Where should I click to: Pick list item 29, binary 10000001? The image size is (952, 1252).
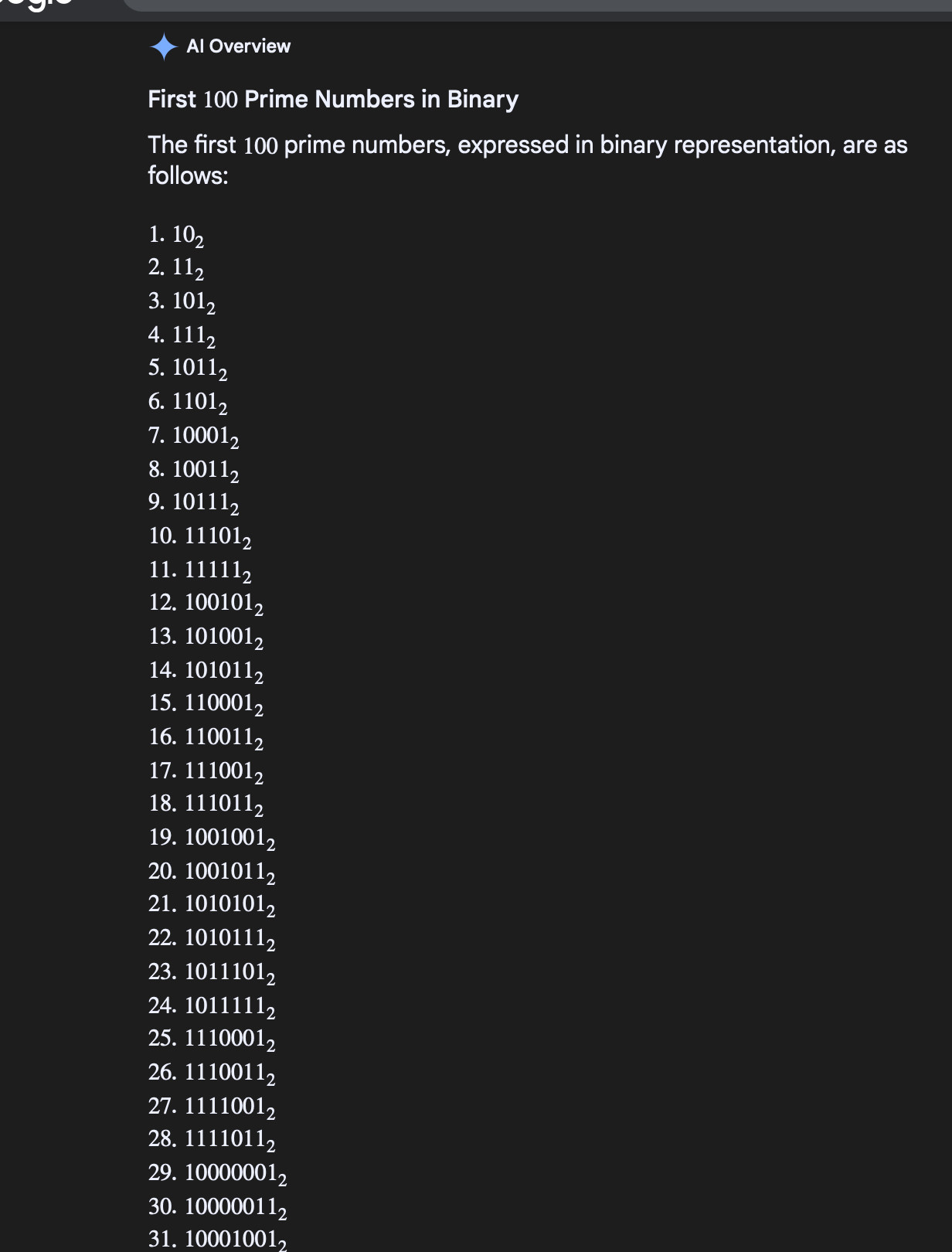click(218, 1173)
